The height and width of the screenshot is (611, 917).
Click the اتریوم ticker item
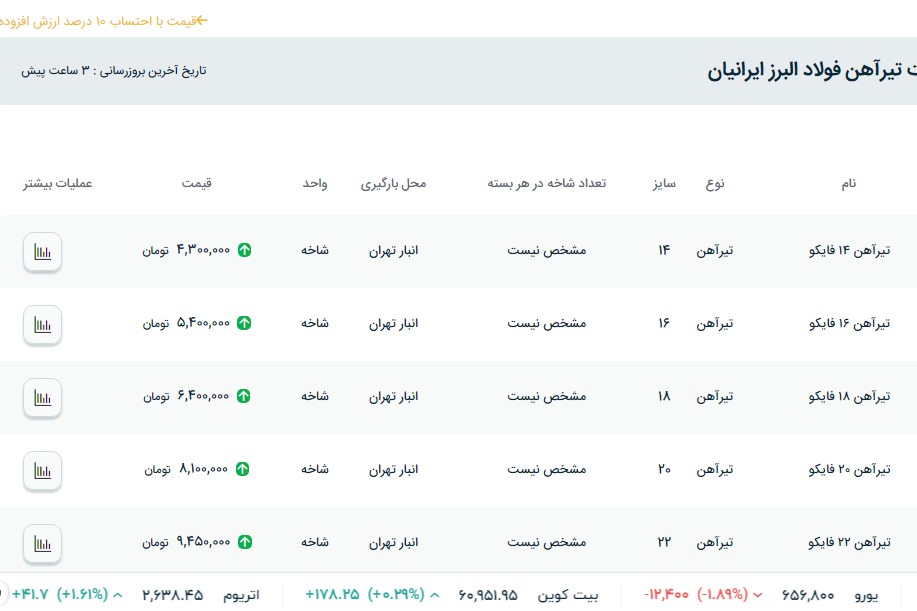tap(239, 594)
